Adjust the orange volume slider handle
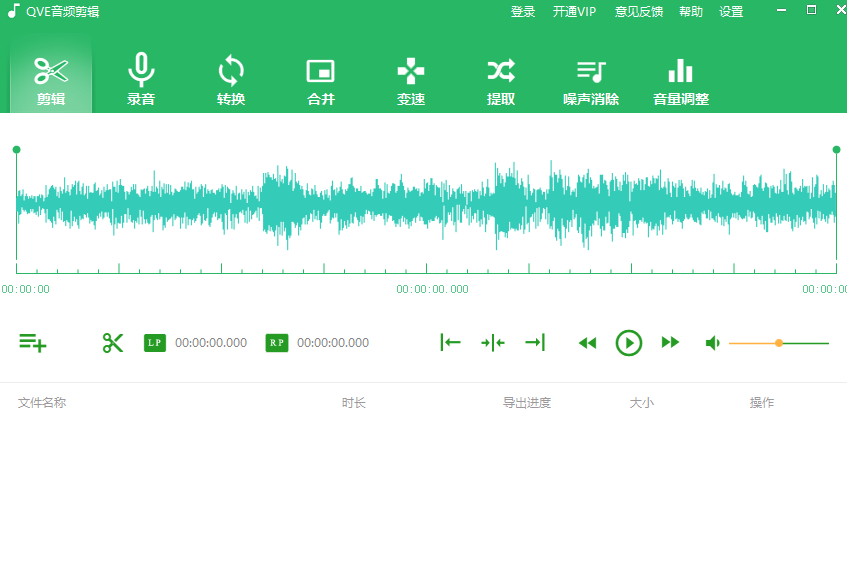Viewport: 847px width, 573px height. pyautogui.click(x=779, y=343)
